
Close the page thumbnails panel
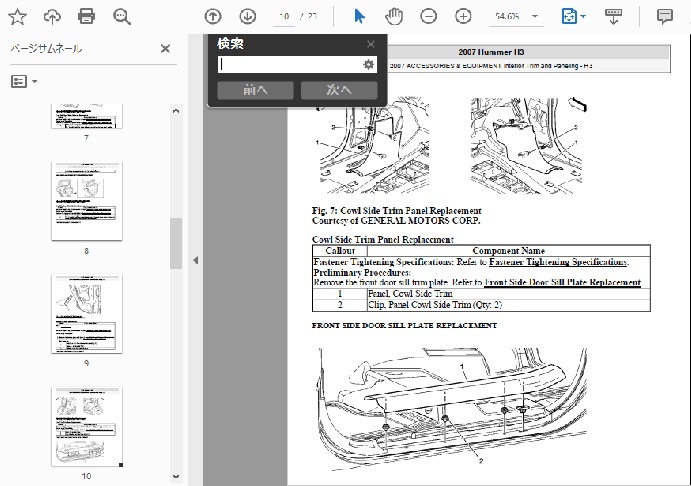165,48
